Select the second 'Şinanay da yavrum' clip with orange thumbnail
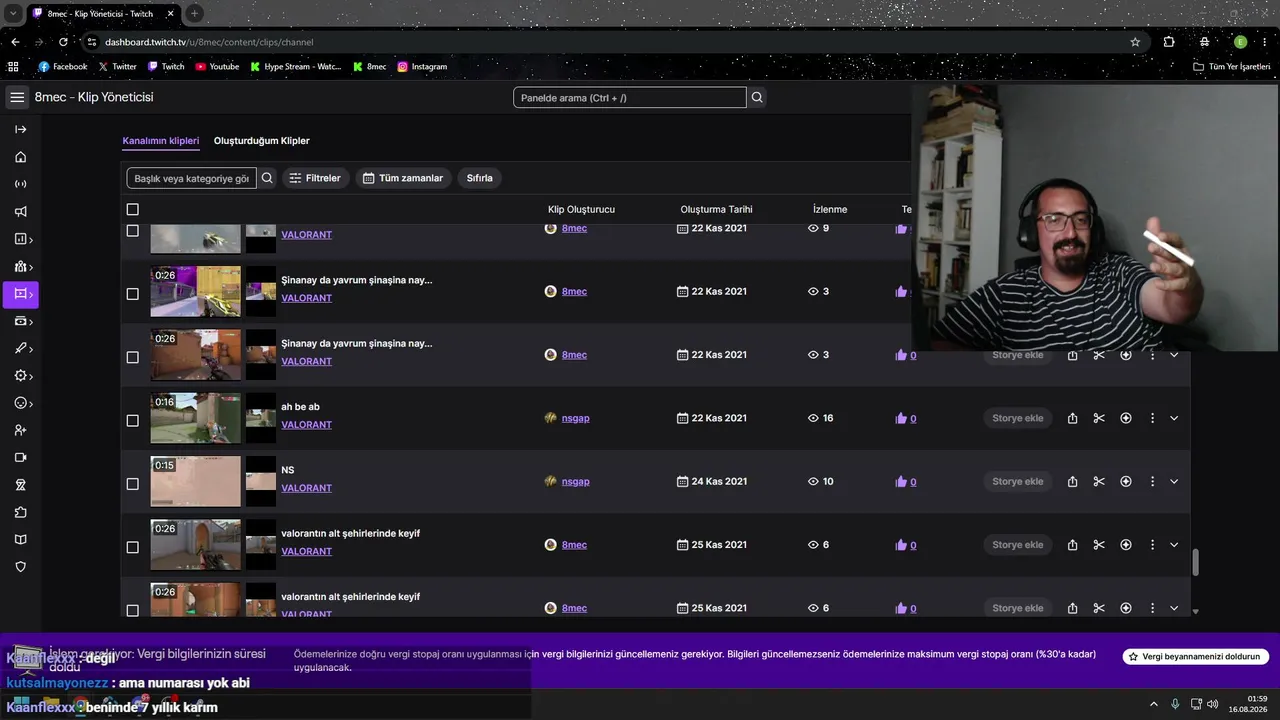Screen dimensions: 1280x720 click(x=133, y=357)
